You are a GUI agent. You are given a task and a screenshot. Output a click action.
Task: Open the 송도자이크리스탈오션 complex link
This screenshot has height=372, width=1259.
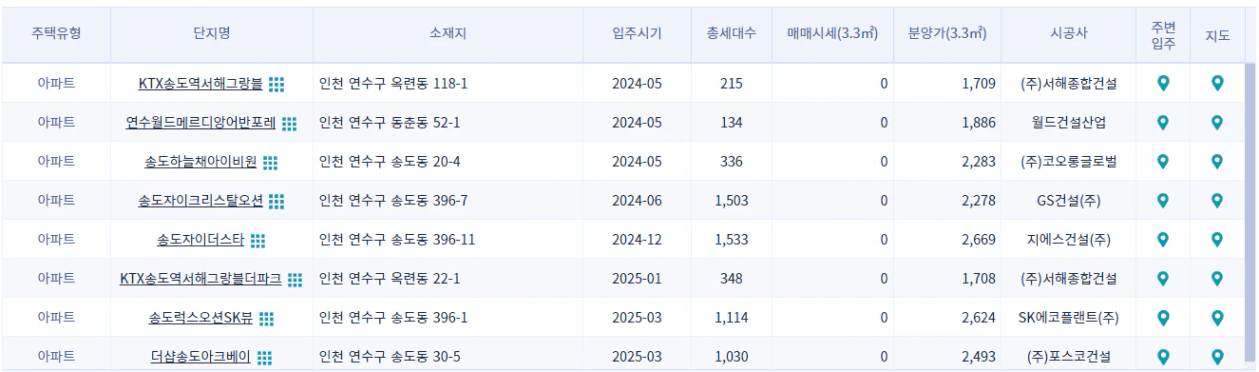click(201, 201)
